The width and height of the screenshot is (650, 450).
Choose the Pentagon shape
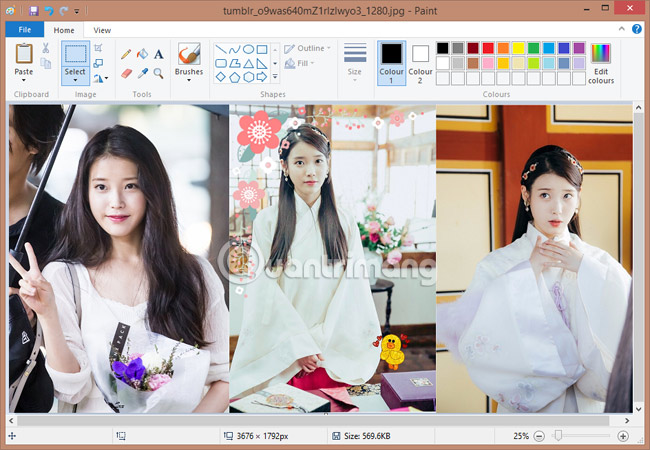pos(235,77)
